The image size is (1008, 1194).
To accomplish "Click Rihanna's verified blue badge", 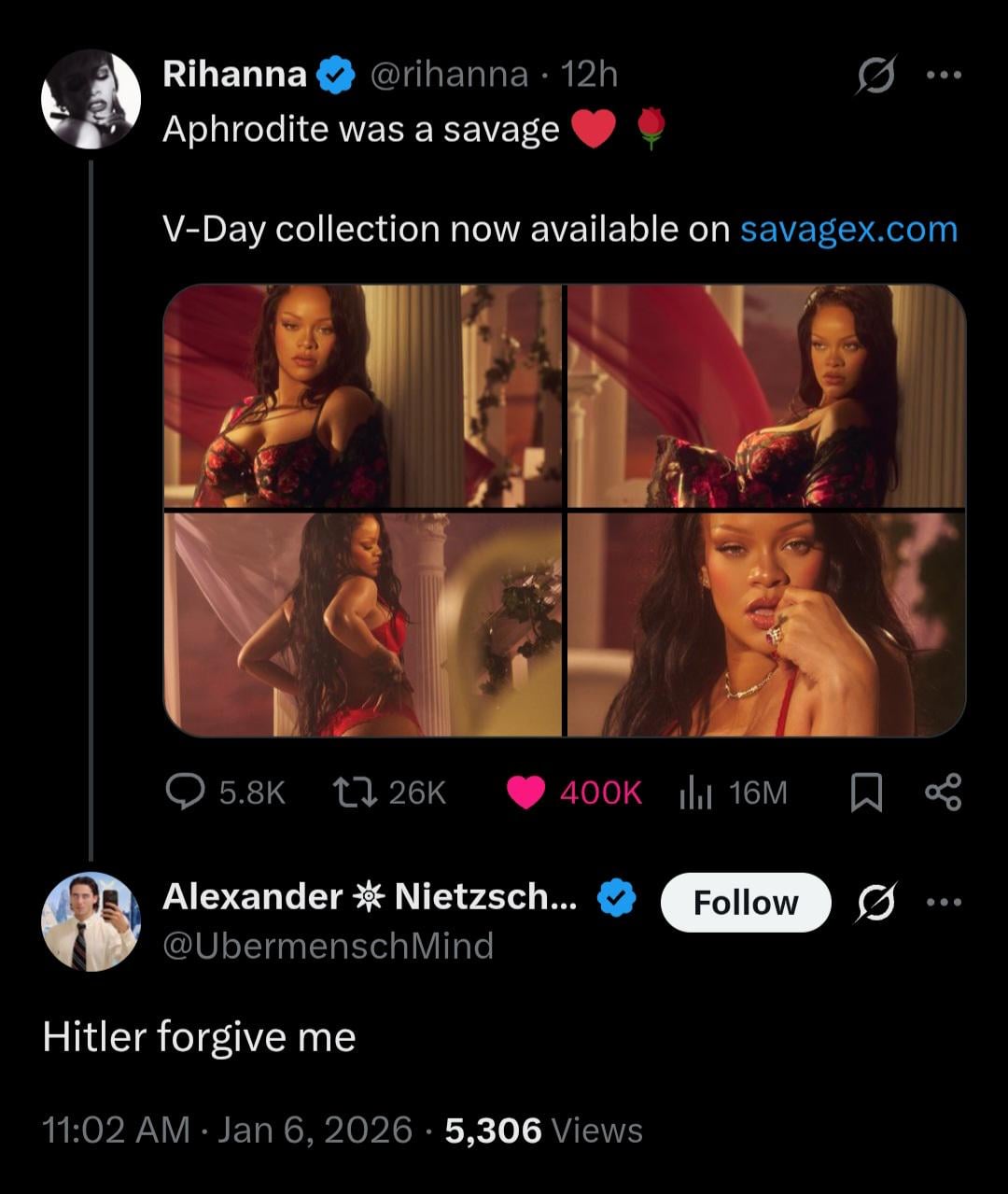I will [x=337, y=76].
